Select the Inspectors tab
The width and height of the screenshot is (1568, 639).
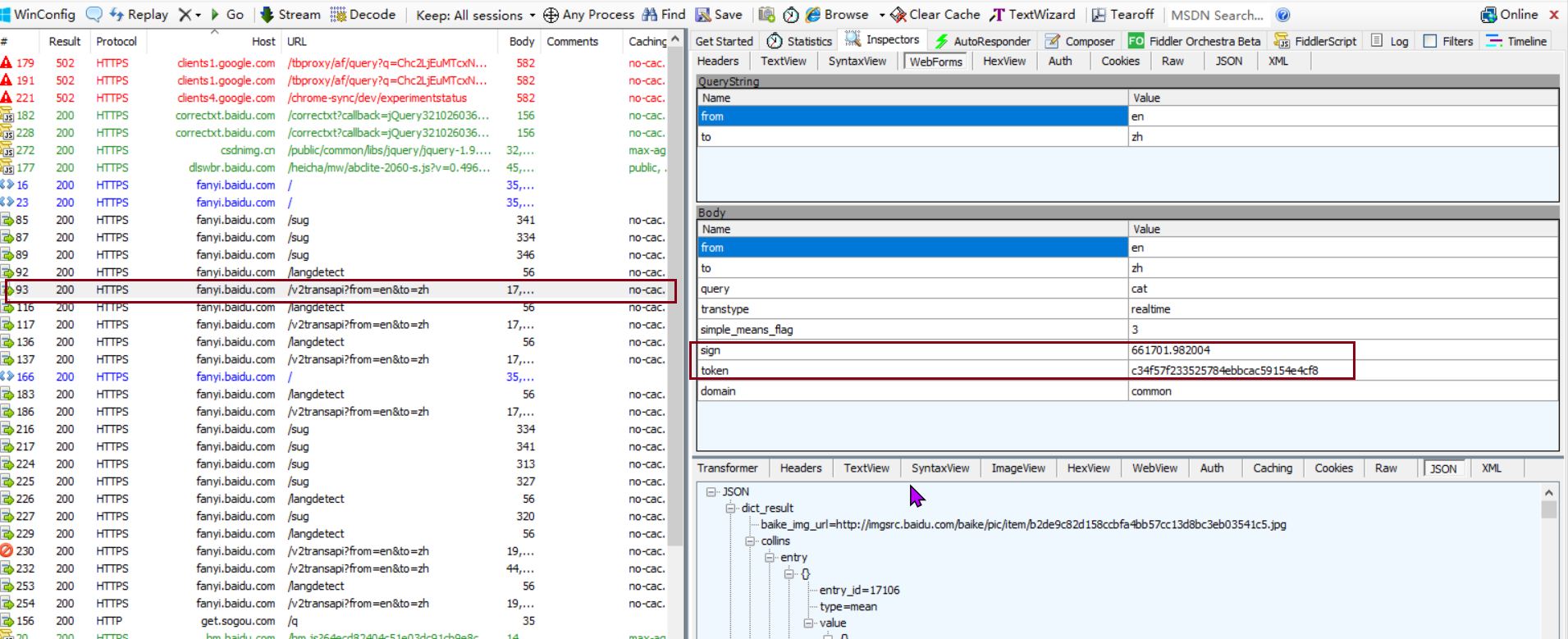point(883,39)
